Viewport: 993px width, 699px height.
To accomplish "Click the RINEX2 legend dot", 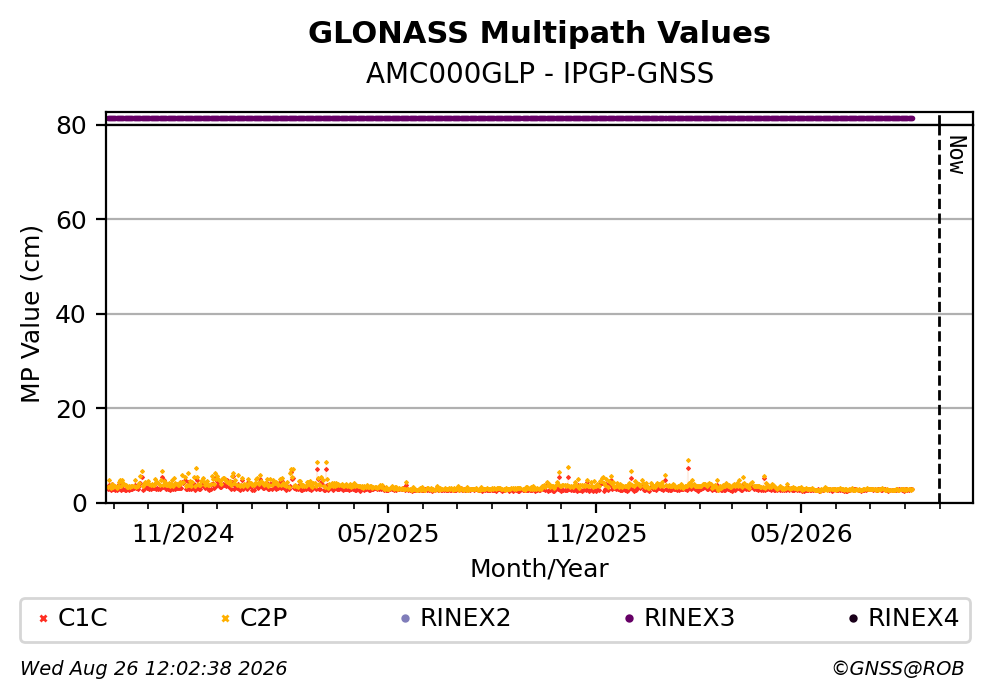I will (x=406, y=619).
